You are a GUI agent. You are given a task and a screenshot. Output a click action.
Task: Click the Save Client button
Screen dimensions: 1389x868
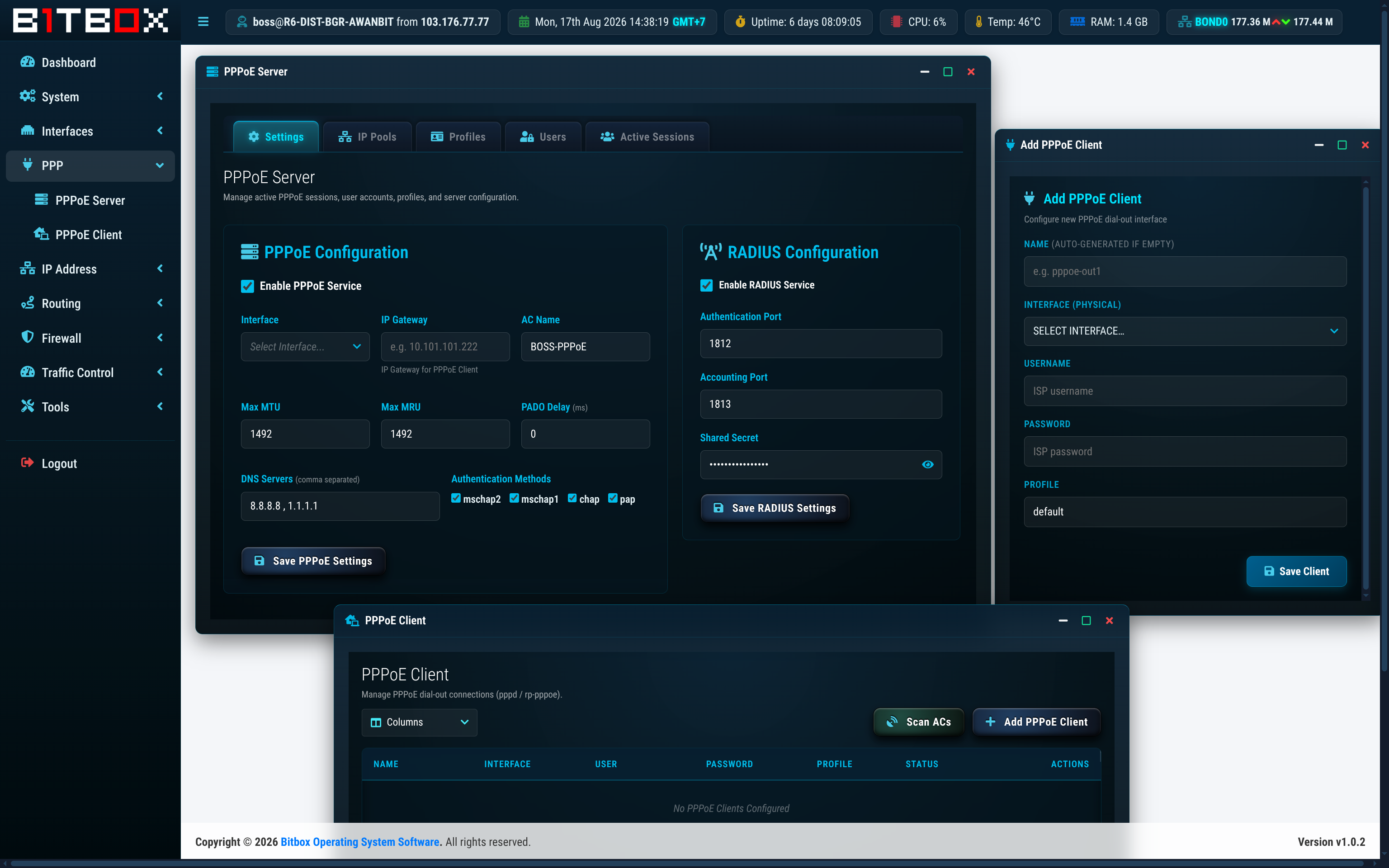1296,571
